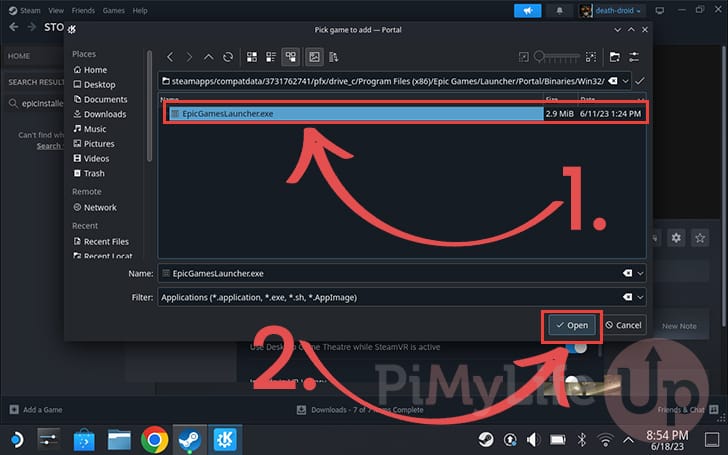Click the zoom-in icon beside the size slider
This screenshot has width=728, height=455.
coord(591,57)
